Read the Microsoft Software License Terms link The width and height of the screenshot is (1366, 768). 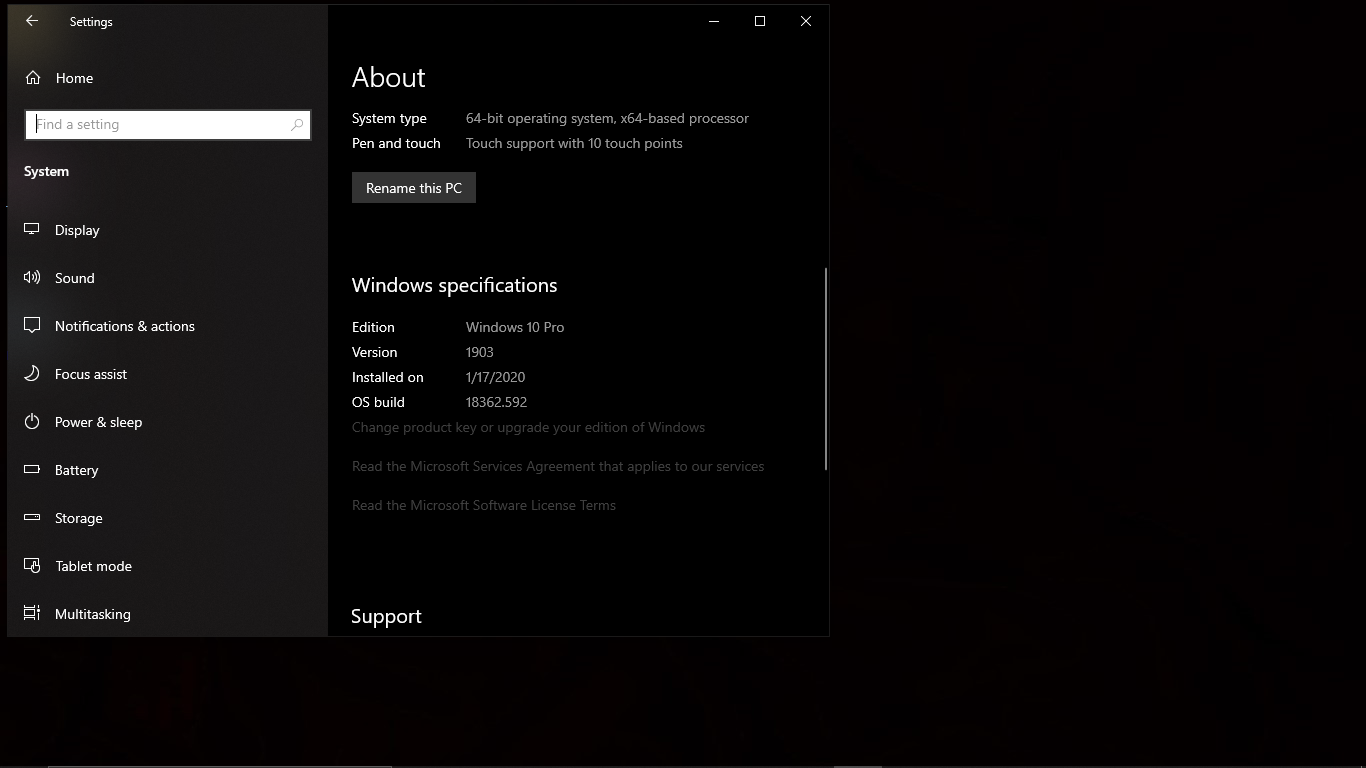tap(484, 505)
